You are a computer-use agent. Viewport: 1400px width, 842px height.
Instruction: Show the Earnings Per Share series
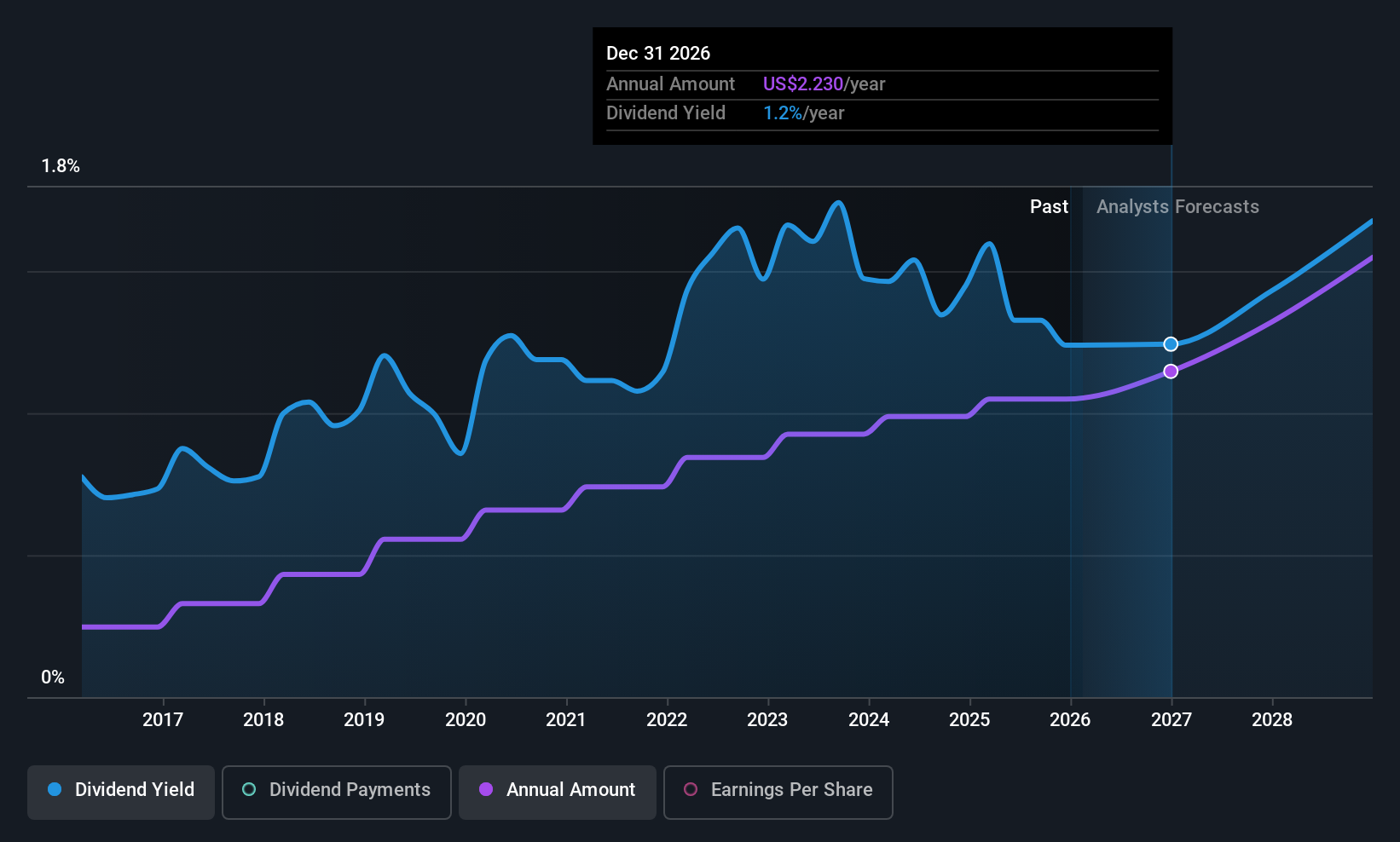click(778, 792)
